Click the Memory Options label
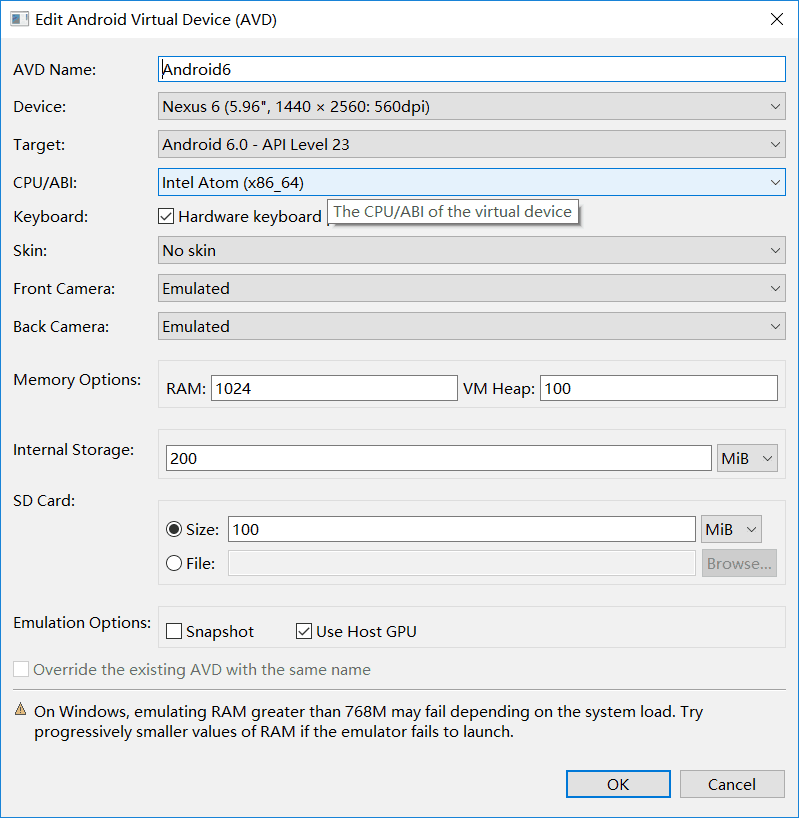This screenshot has height=818, width=799. [77, 380]
